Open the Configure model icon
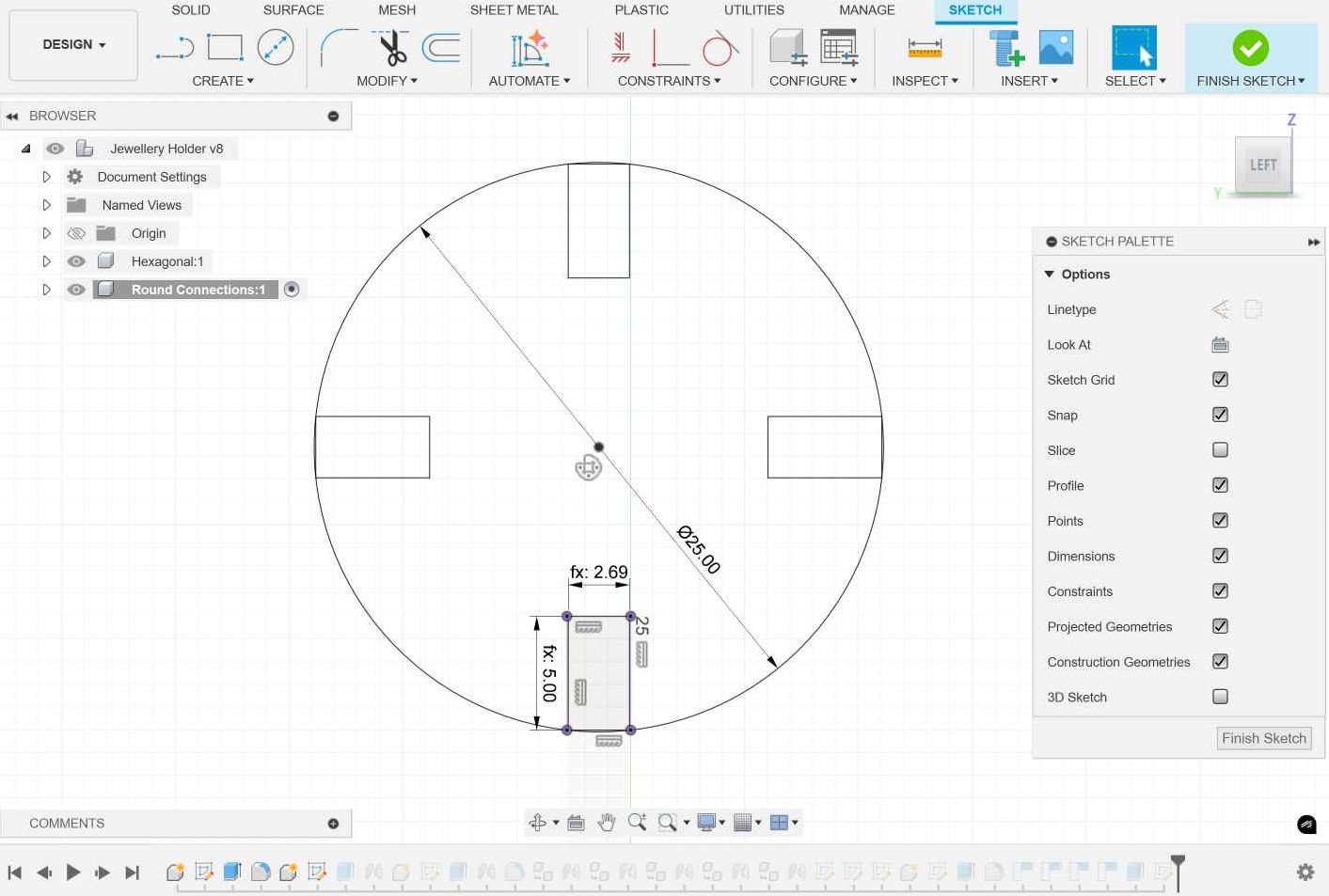1329x896 pixels. pyautogui.click(x=788, y=47)
